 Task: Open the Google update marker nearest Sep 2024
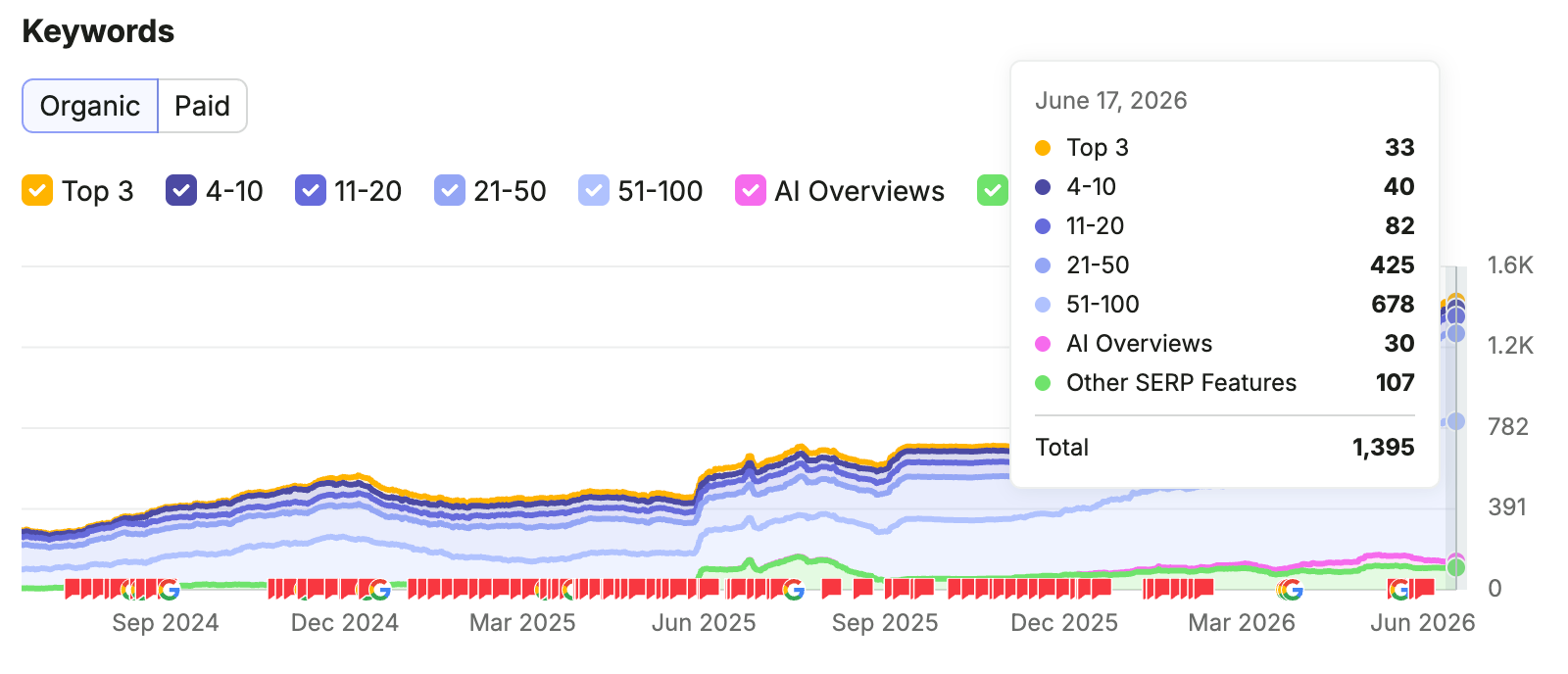tap(169, 590)
